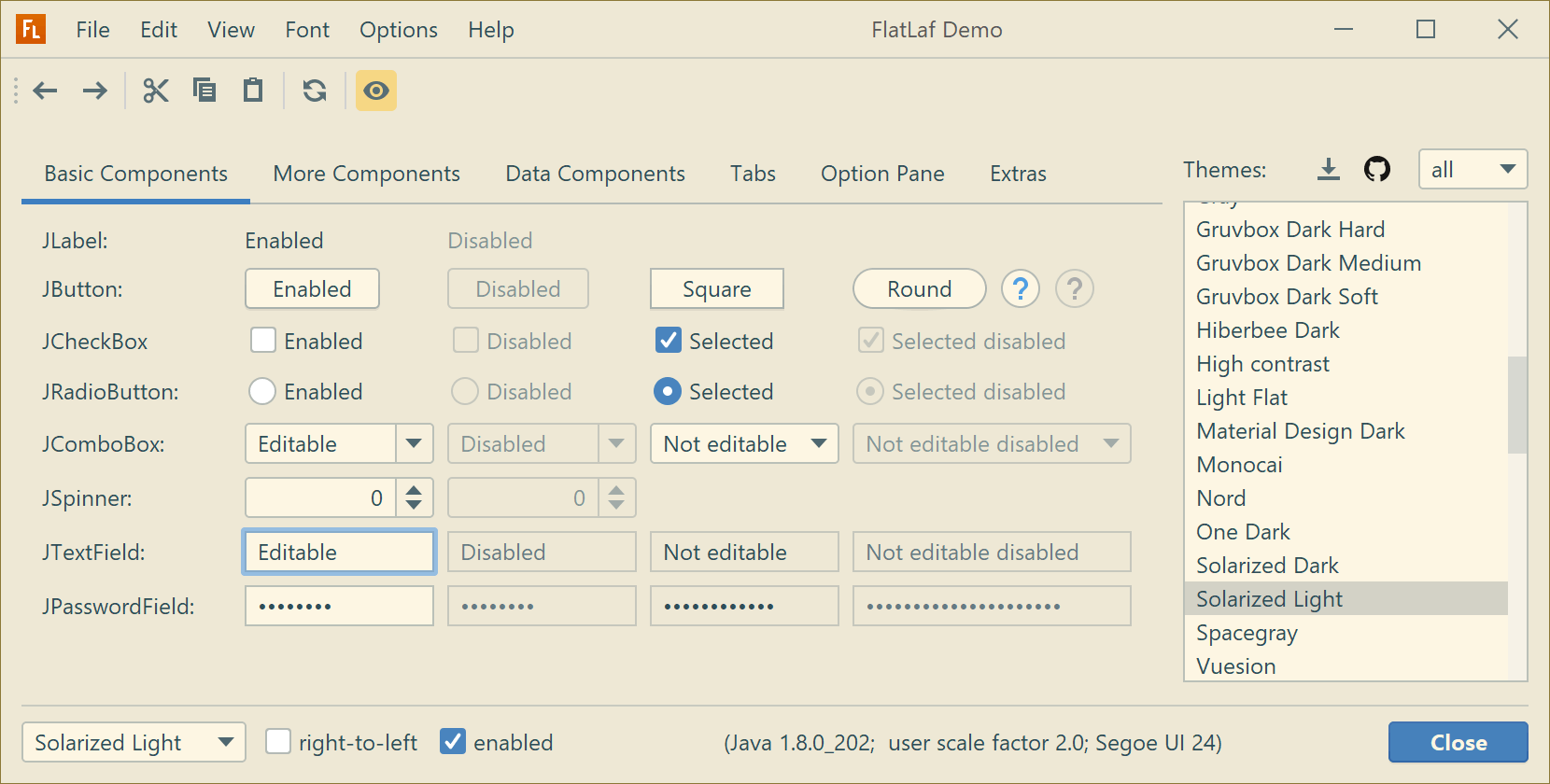
Task: Click the refresh icon in toolbar
Action: pos(315,91)
